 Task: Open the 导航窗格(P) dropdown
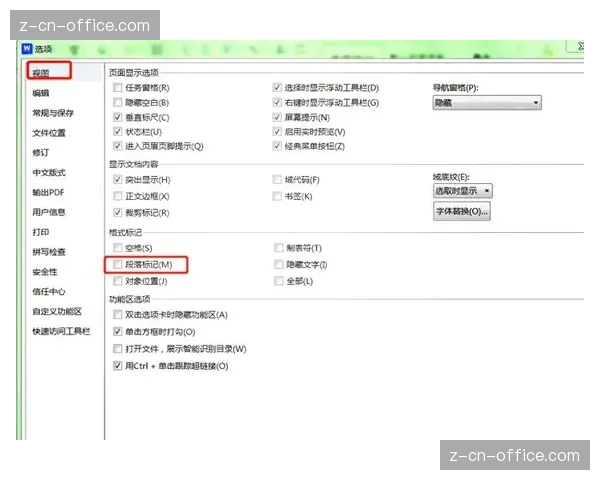[487, 103]
